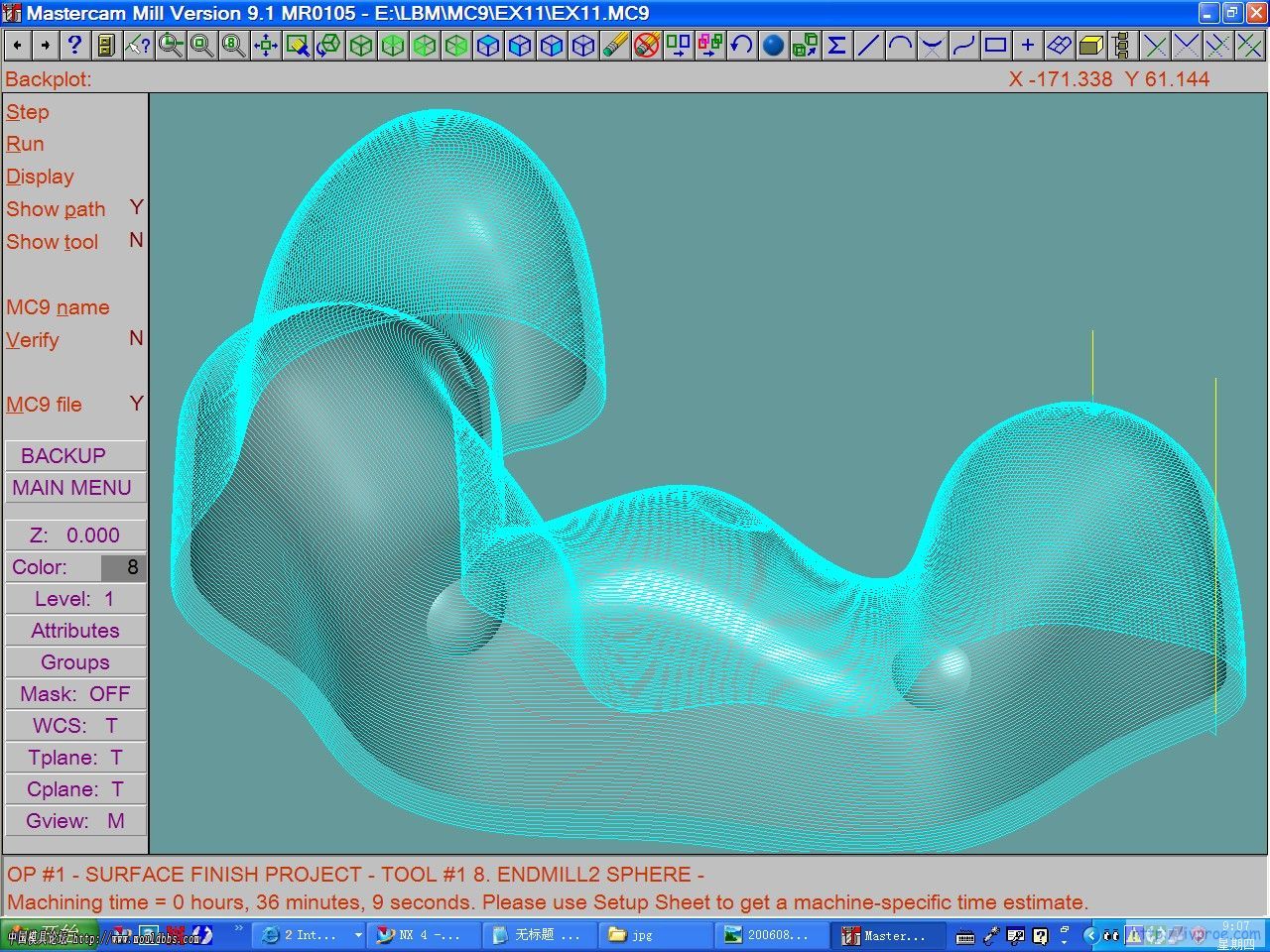Click the Undelete crossed-out eraser icon
Screen dimensions: 1270x952
[x=646, y=46]
